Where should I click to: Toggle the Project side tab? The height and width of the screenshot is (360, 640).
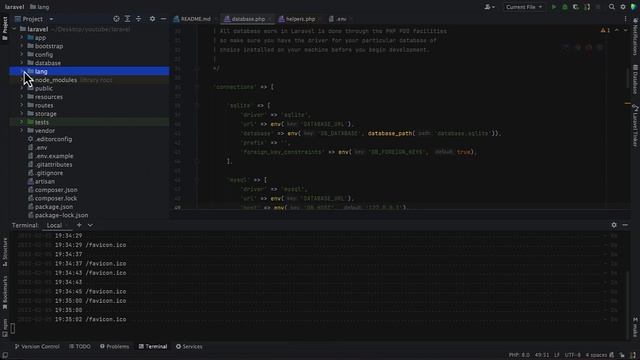pyautogui.click(x=4, y=28)
